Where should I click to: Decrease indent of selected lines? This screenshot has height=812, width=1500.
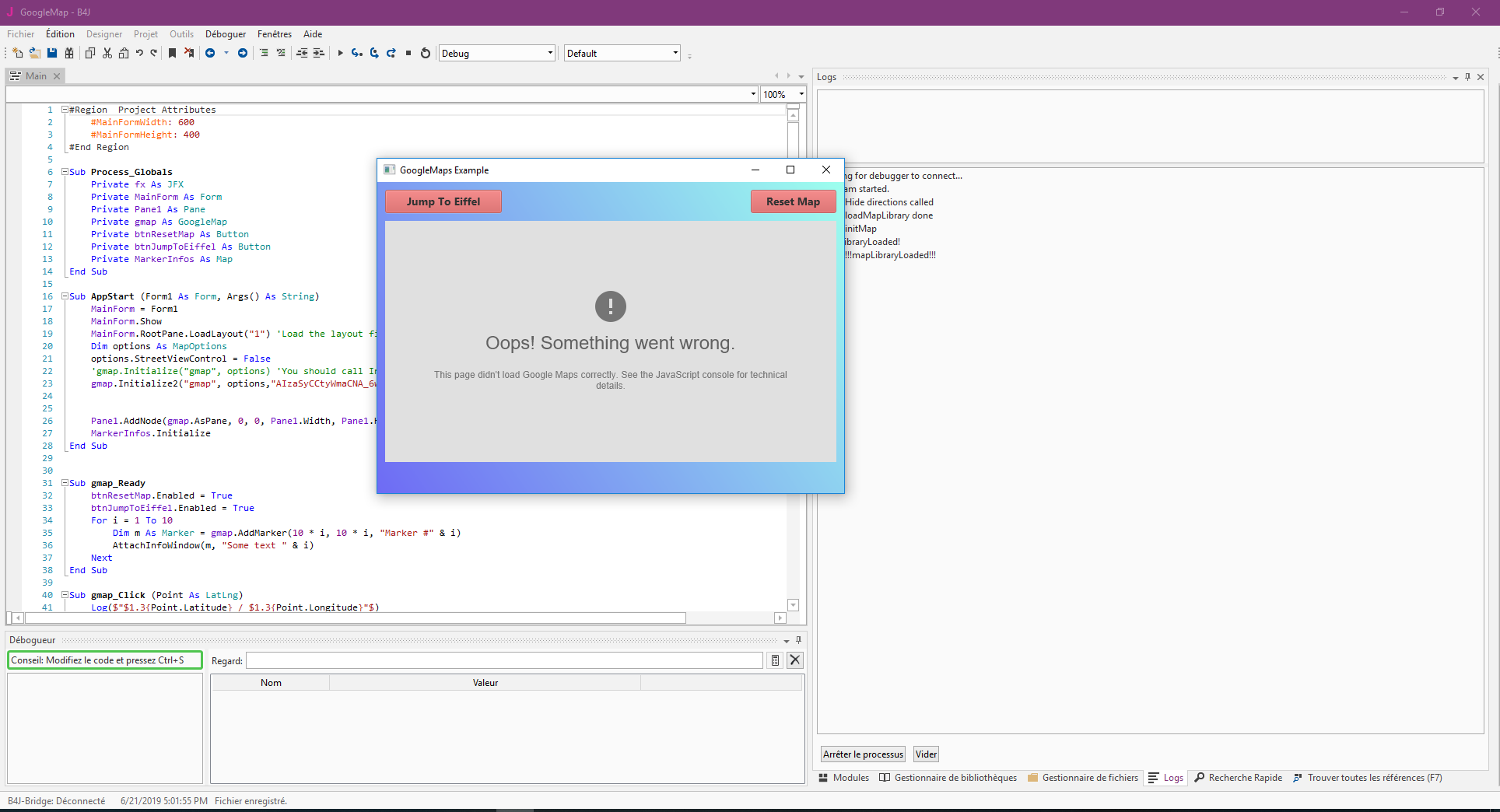click(x=302, y=53)
